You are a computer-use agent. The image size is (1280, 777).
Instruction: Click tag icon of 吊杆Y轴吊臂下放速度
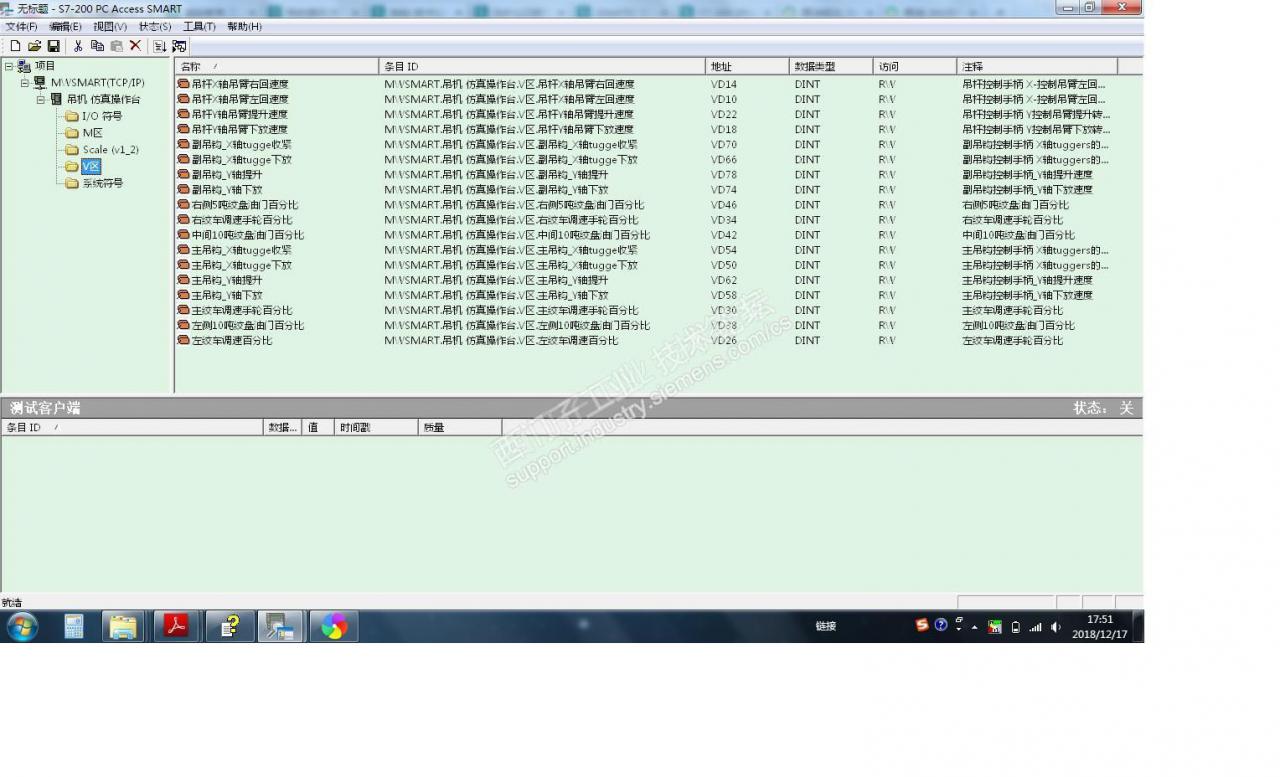(183, 129)
